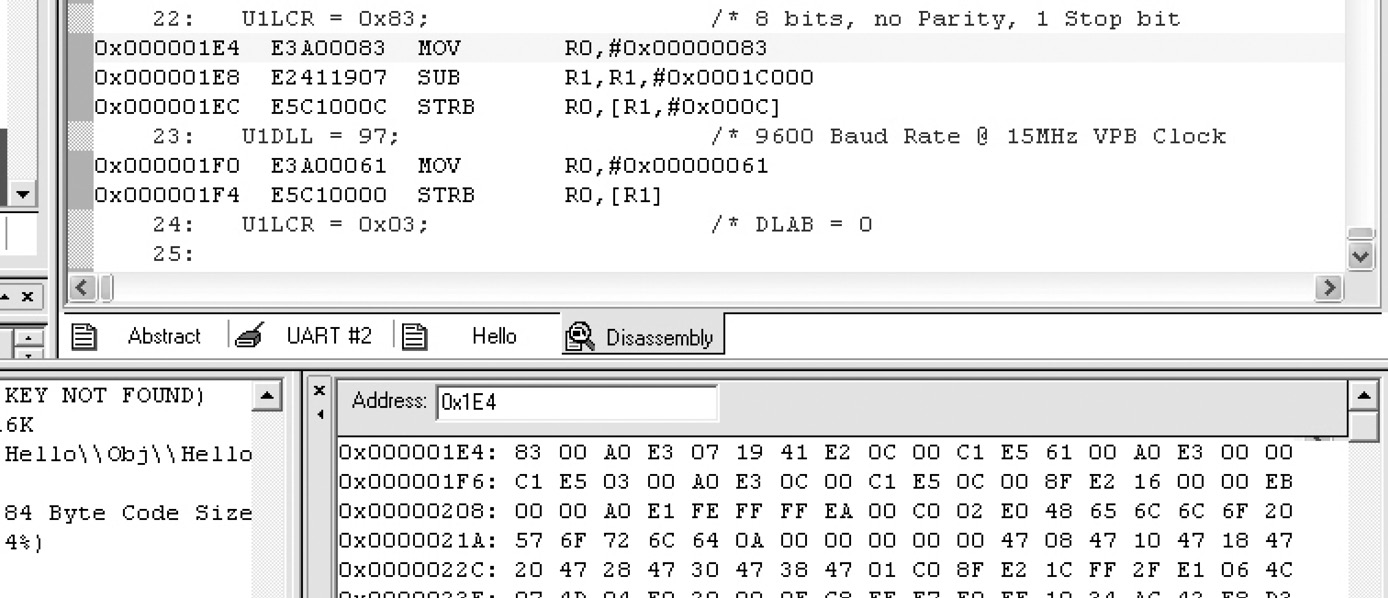Click the small arrow below memory window x
1388x598 pixels.
[x=319, y=413]
